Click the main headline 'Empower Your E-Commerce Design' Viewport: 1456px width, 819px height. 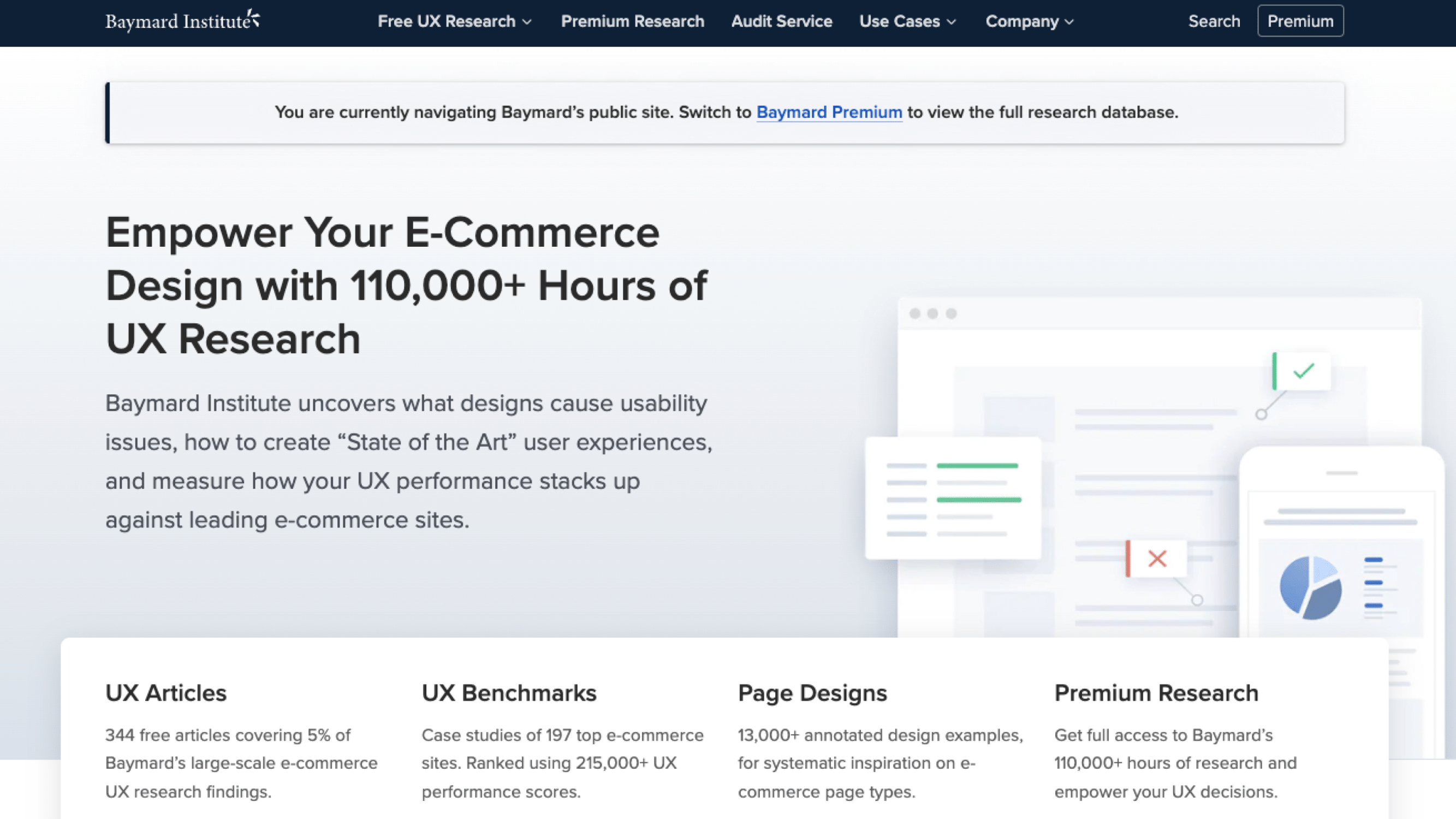tap(406, 286)
